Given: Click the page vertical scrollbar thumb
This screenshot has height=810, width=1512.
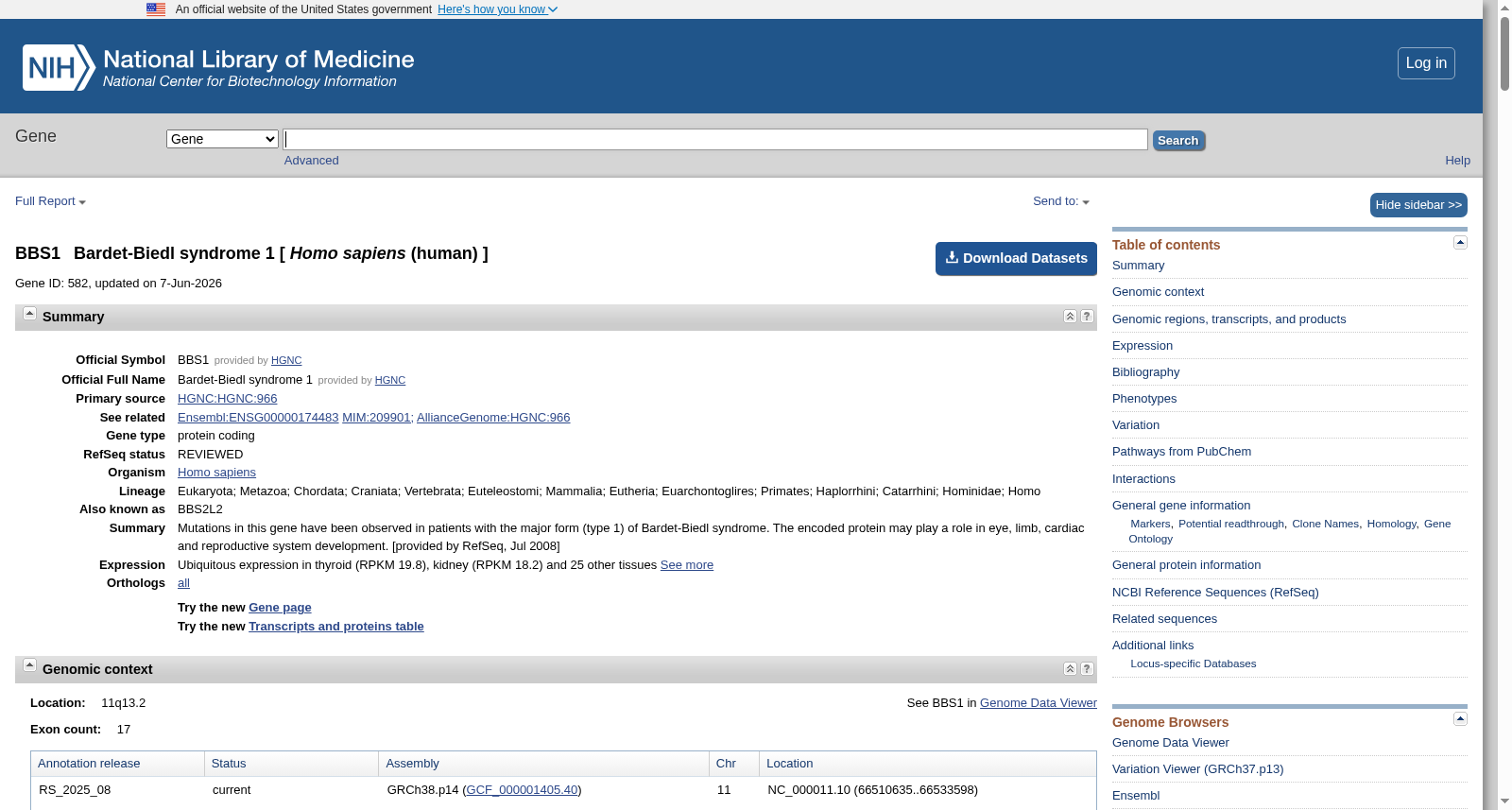Looking at the screenshot, I should pyautogui.click(x=1504, y=55).
